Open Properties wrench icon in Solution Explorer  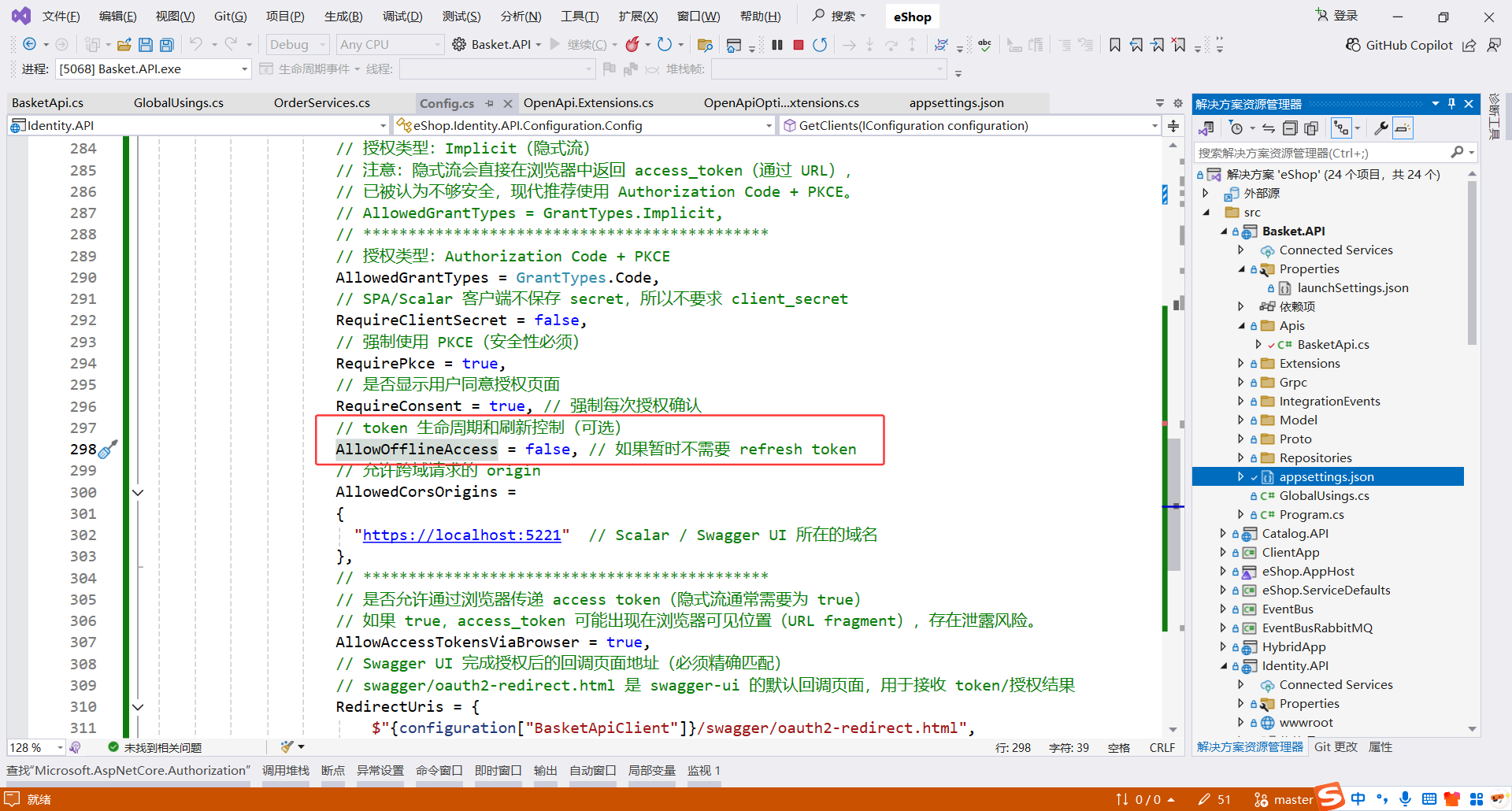(1380, 128)
